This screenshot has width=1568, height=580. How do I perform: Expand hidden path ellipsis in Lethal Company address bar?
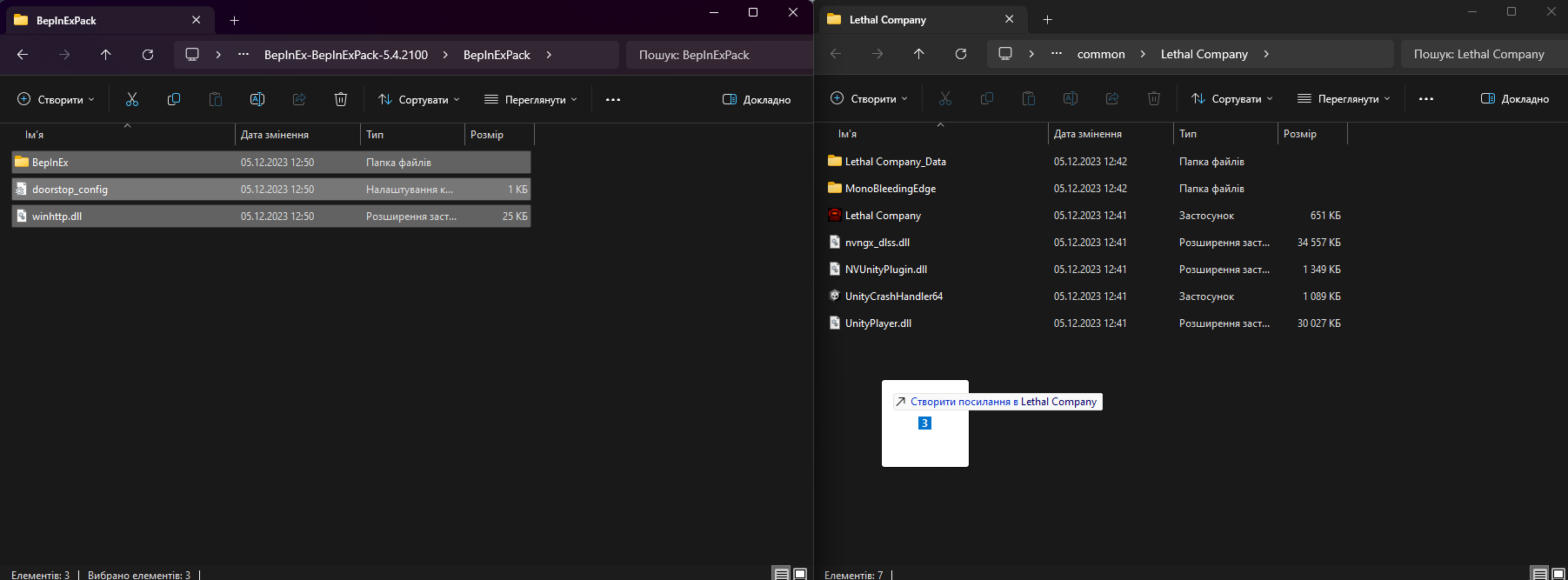[1057, 54]
